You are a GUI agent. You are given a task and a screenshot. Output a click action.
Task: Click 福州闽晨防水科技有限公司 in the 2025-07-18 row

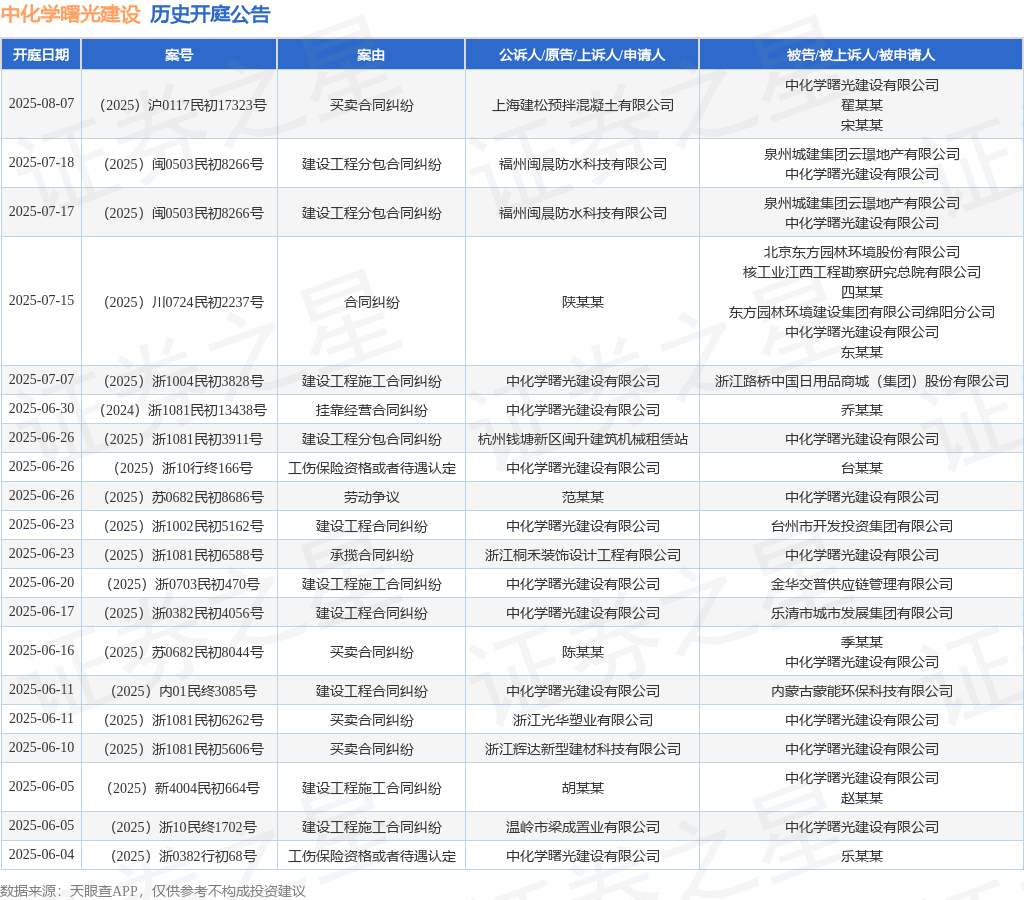click(583, 164)
